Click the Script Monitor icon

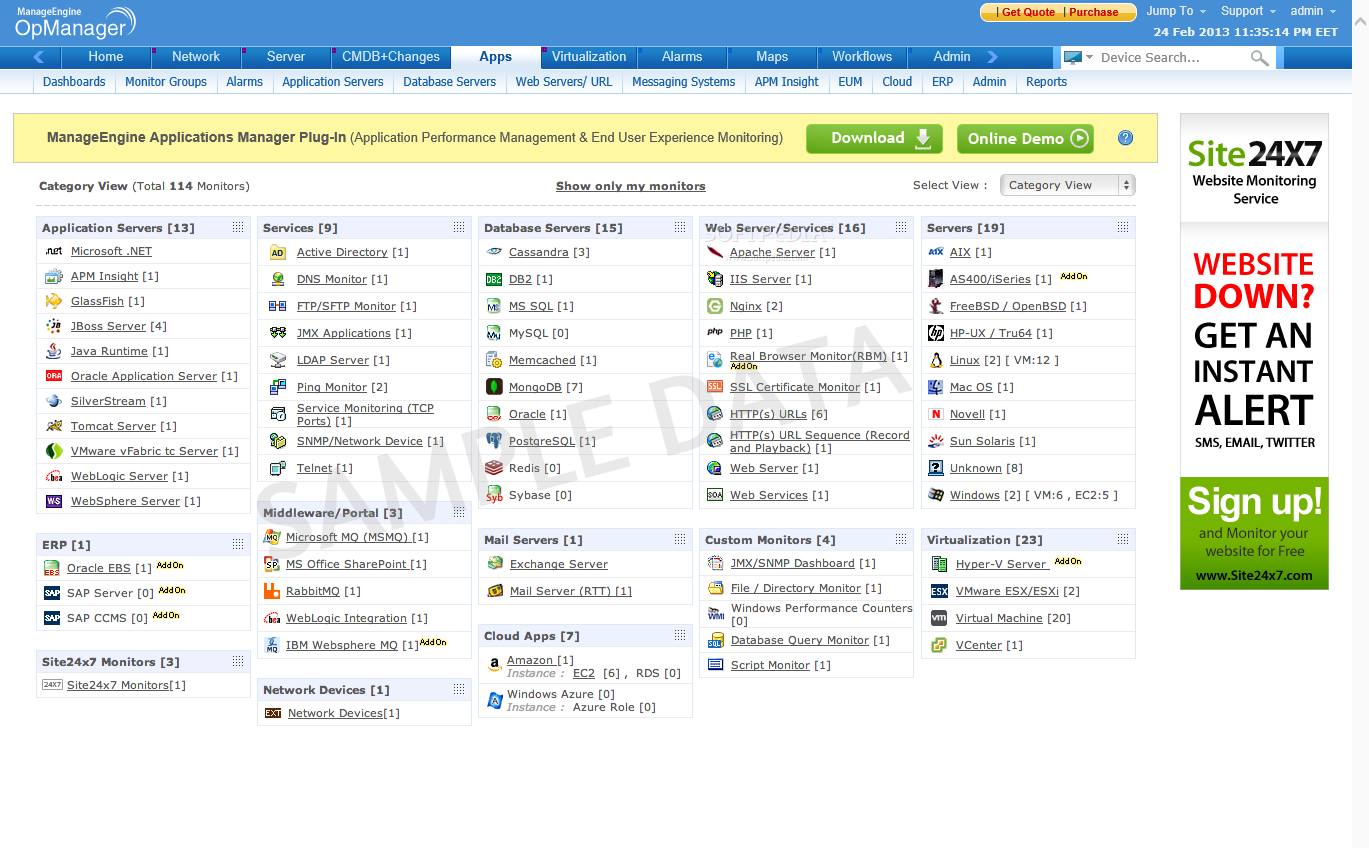(715, 665)
